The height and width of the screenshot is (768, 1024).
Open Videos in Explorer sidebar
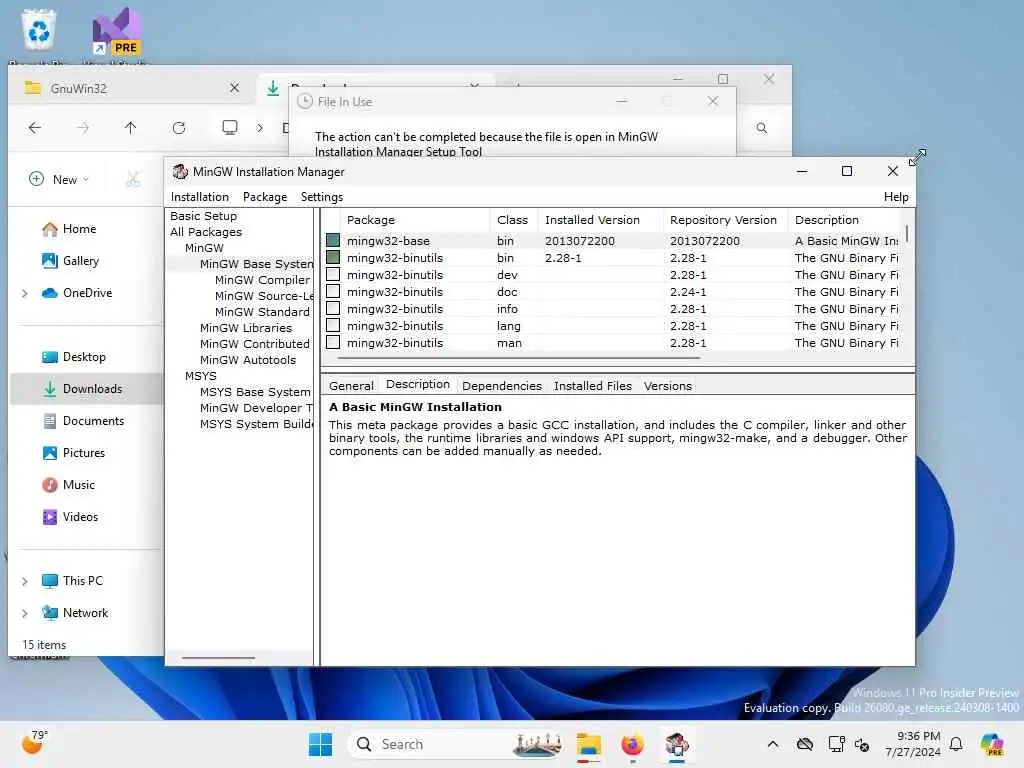pyautogui.click(x=71, y=517)
